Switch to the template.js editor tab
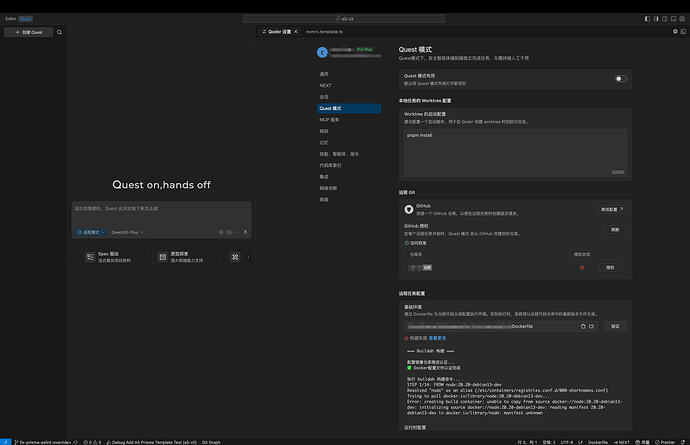Screen dimensions: 690x445 point(324,32)
